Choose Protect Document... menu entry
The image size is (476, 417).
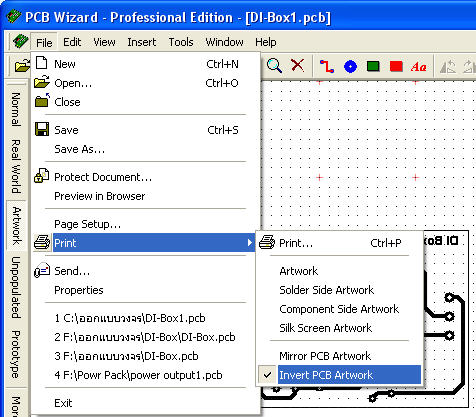point(146,177)
